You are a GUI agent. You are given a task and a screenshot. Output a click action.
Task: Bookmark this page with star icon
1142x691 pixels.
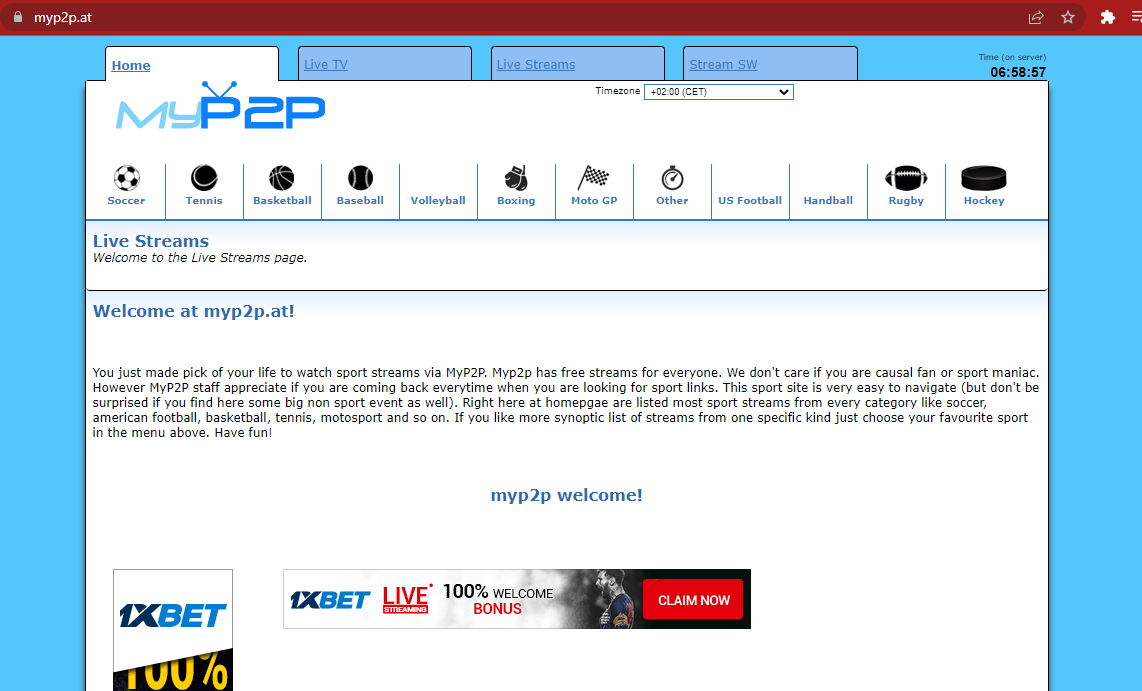[1068, 17]
